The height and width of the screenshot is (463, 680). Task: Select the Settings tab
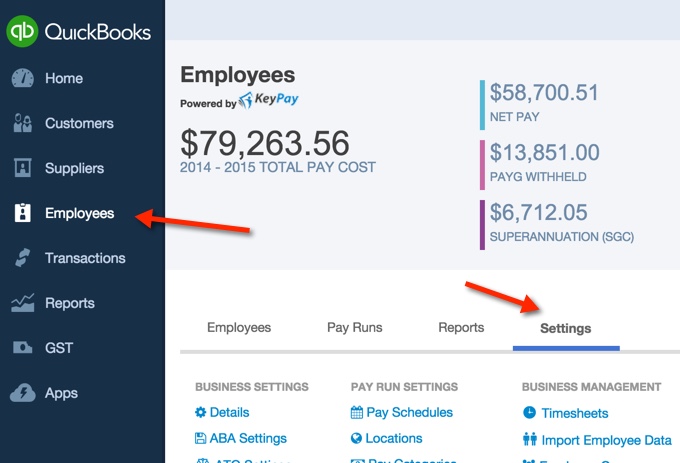[566, 328]
